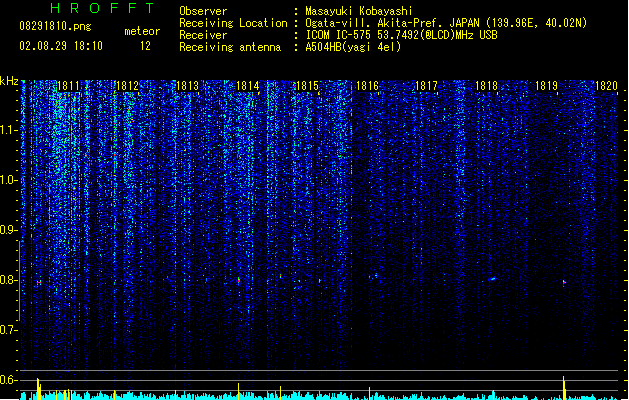Viewport: 629px width, 400px height.
Task: Click the 1811 time marker
Action: tap(68, 86)
